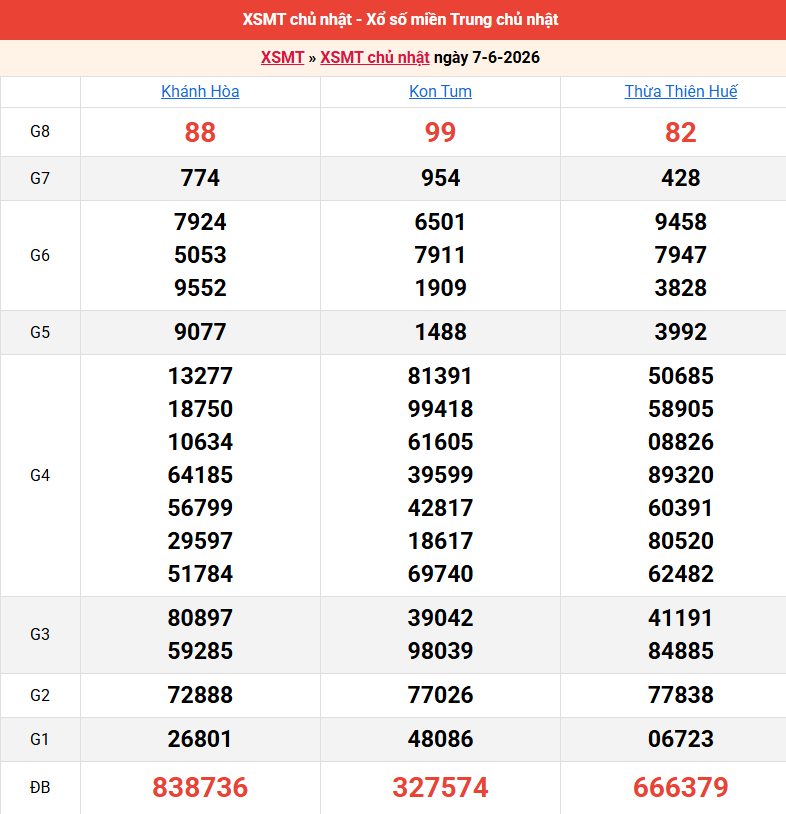Open the Kon Tum province link
The width and height of the screenshot is (786, 814).
[440, 91]
